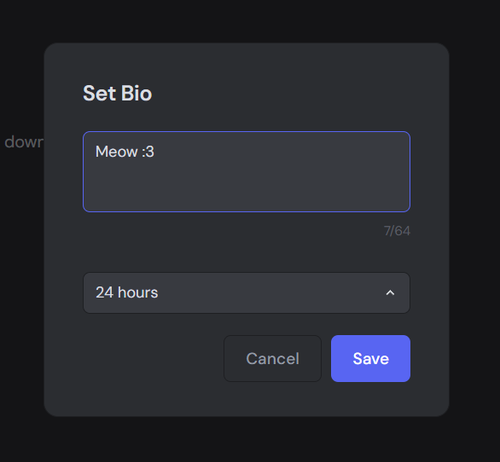This screenshot has width=500, height=462.
Task: Collapse the expiry duration selector via chevron
Action: (x=390, y=293)
